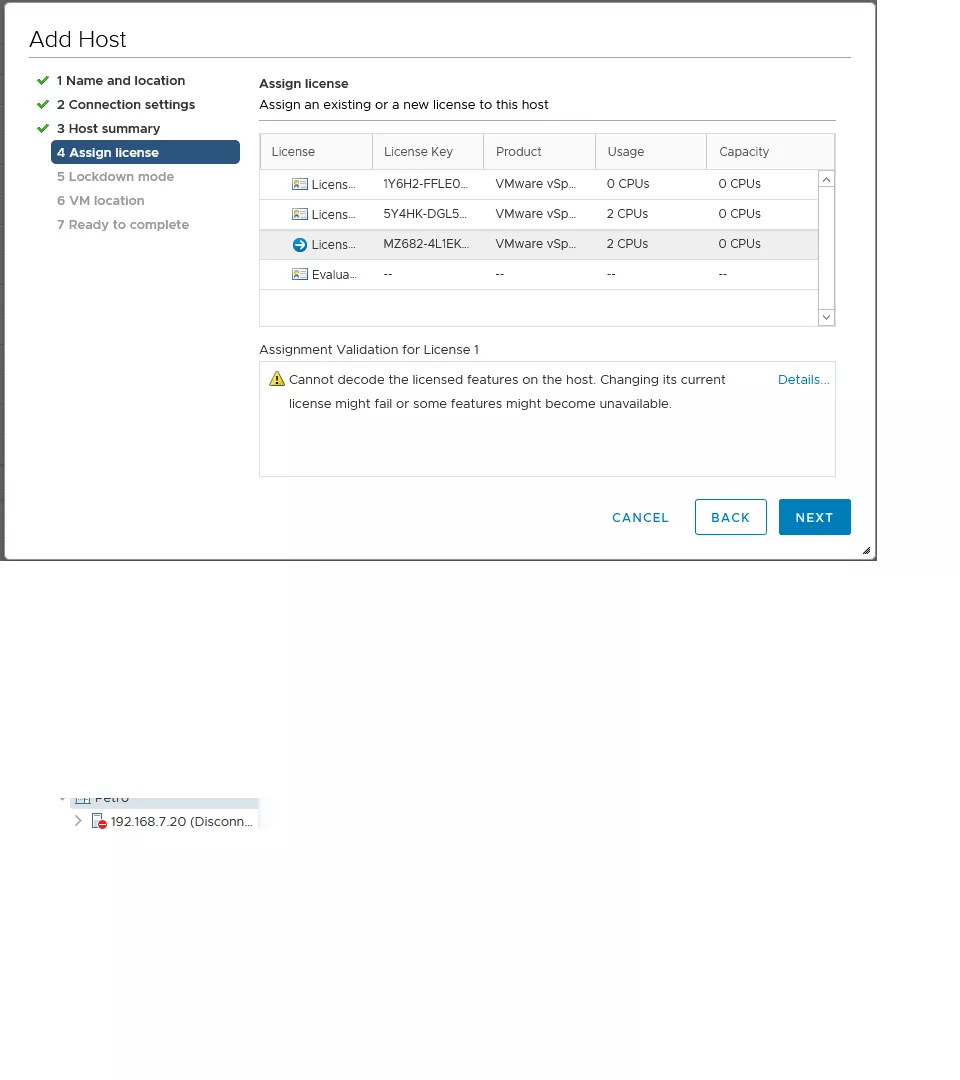Image resolution: width=960 pixels, height=1080 pixels.
Task: Click the BACK button
Action: click(731, 517)
